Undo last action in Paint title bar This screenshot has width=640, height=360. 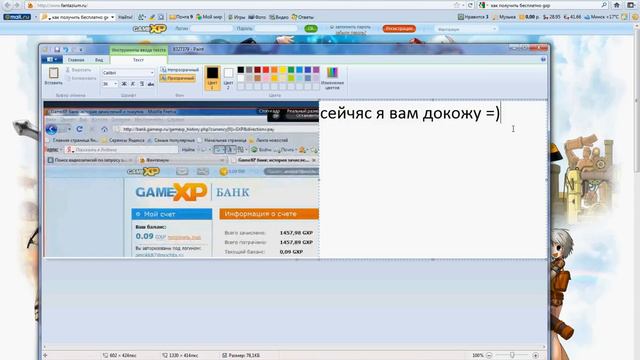pyautogui.click(x=66, y=49)
